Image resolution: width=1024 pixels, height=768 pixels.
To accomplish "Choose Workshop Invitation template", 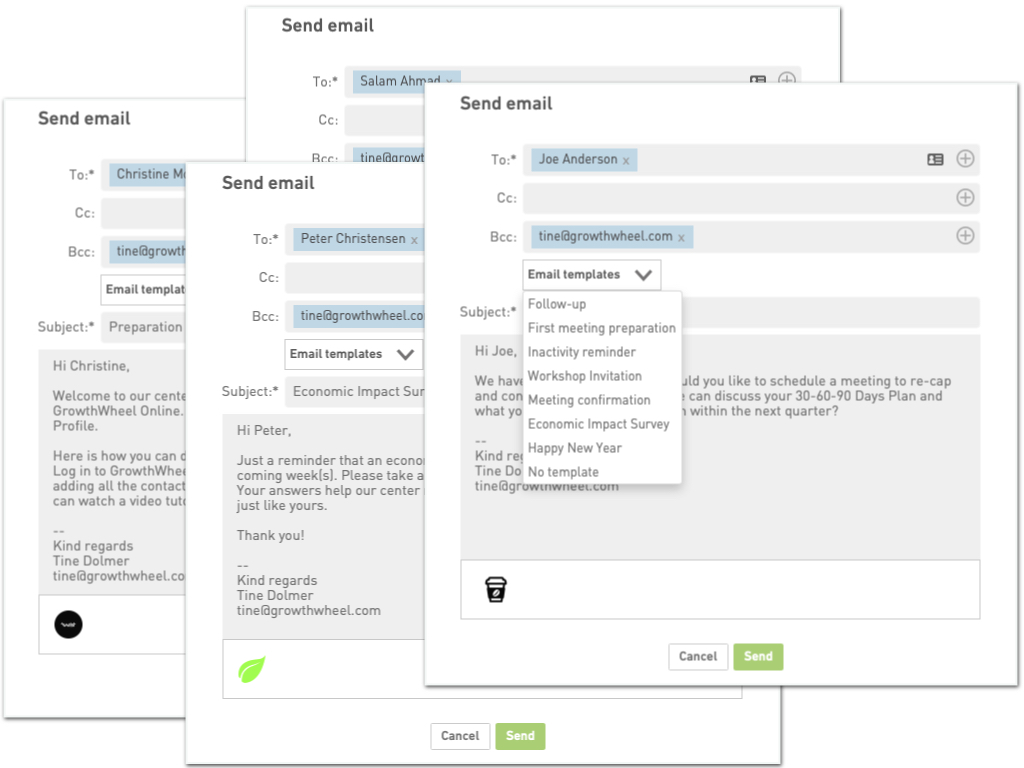I will pyautogui.click(x=585, y=376).
